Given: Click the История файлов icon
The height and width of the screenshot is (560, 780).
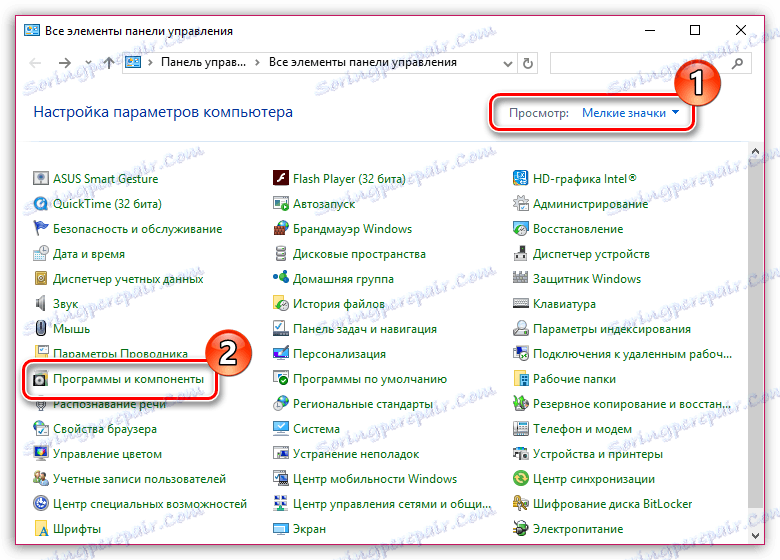Looking at the screenshot, I should 281,303.
